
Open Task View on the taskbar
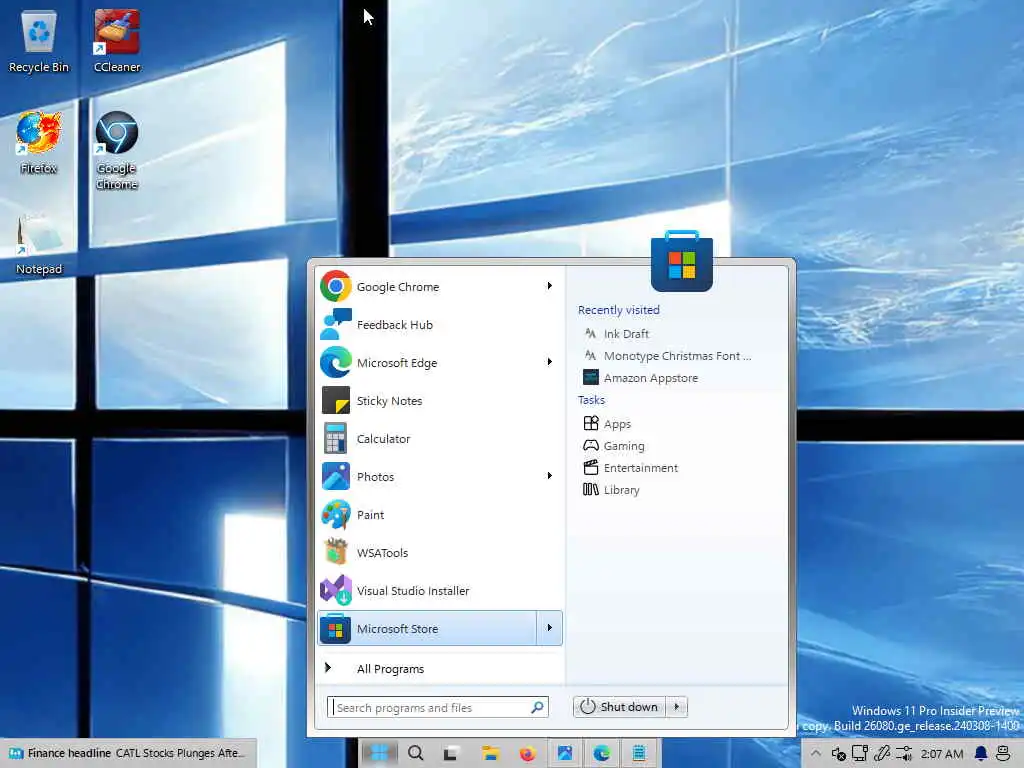pos(451,753)
